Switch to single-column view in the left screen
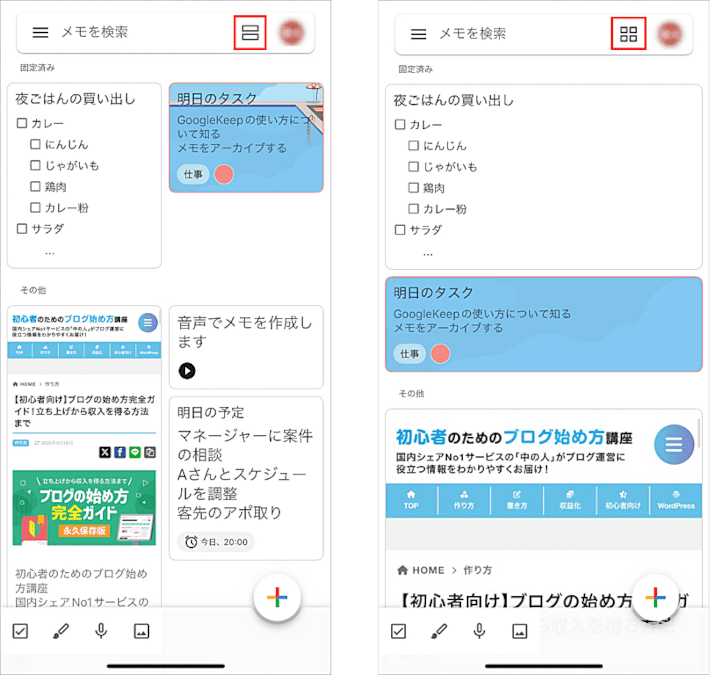 [x=250, y=32]
